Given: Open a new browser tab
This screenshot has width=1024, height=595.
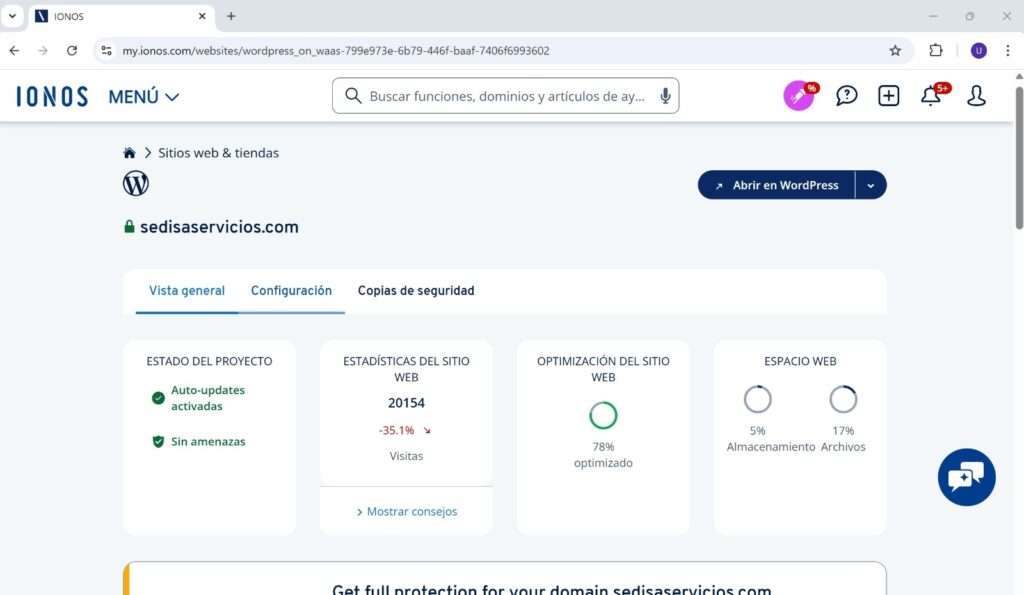Looking at the screenshot, I should 231,16.
